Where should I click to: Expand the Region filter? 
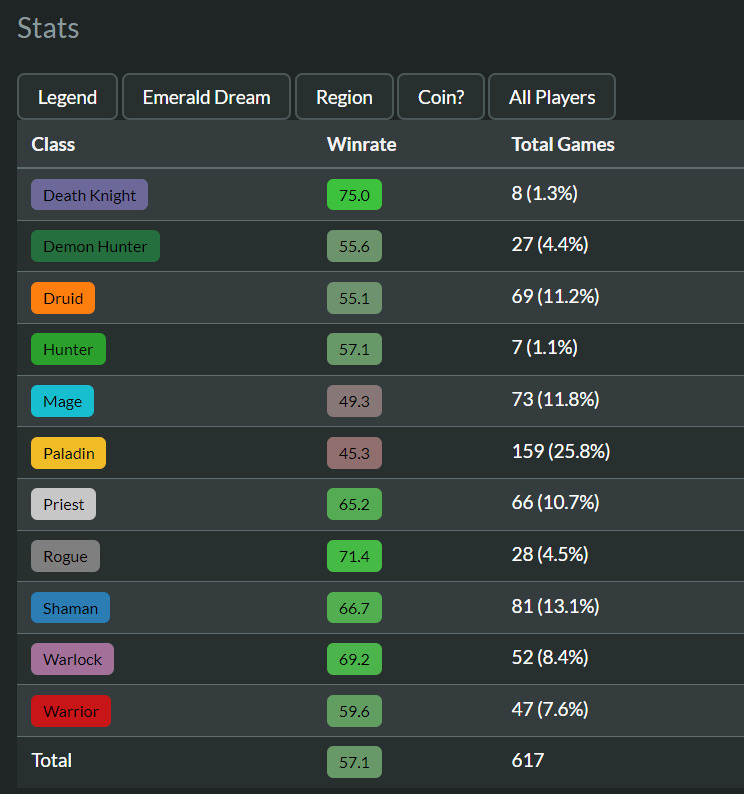344,97
